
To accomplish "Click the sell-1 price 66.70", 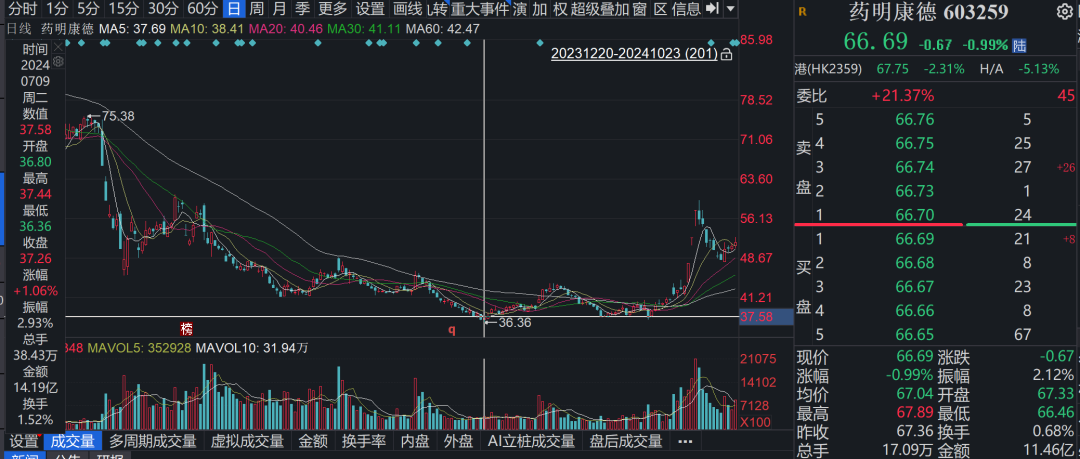I will click(x=915, y=215).
